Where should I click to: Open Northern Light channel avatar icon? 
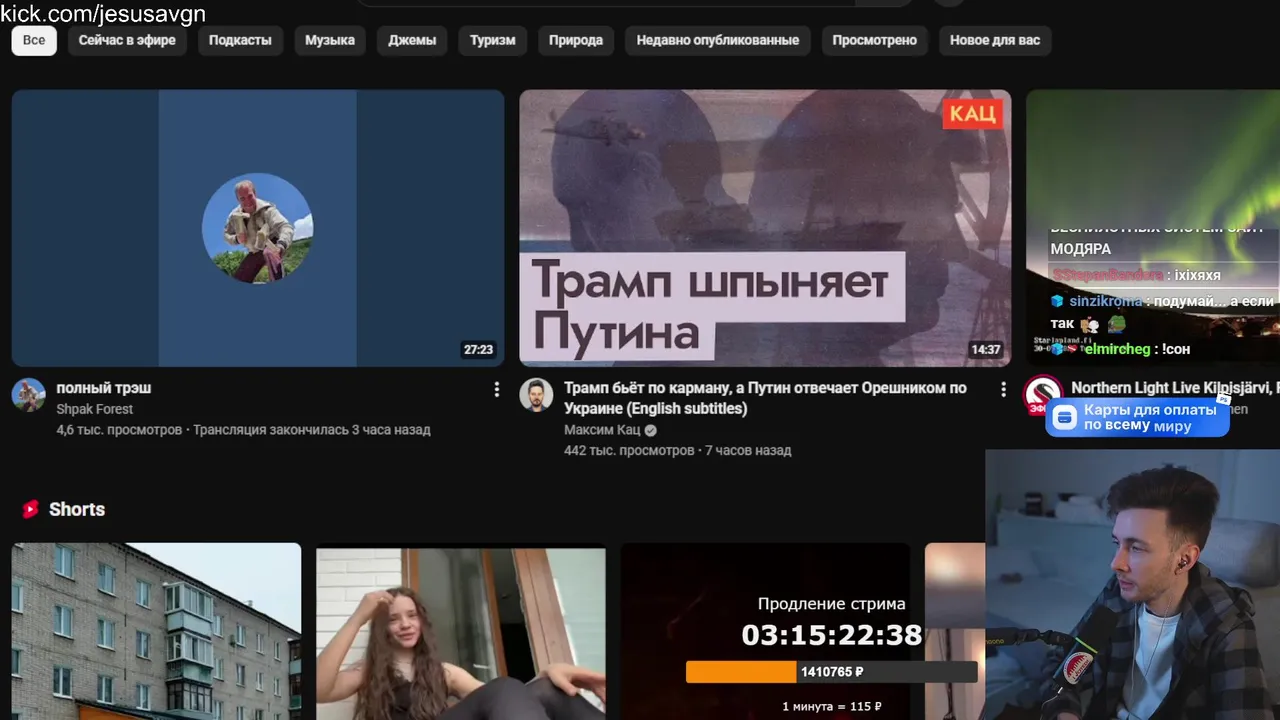pyautogui.click(x=1043, y=395)
